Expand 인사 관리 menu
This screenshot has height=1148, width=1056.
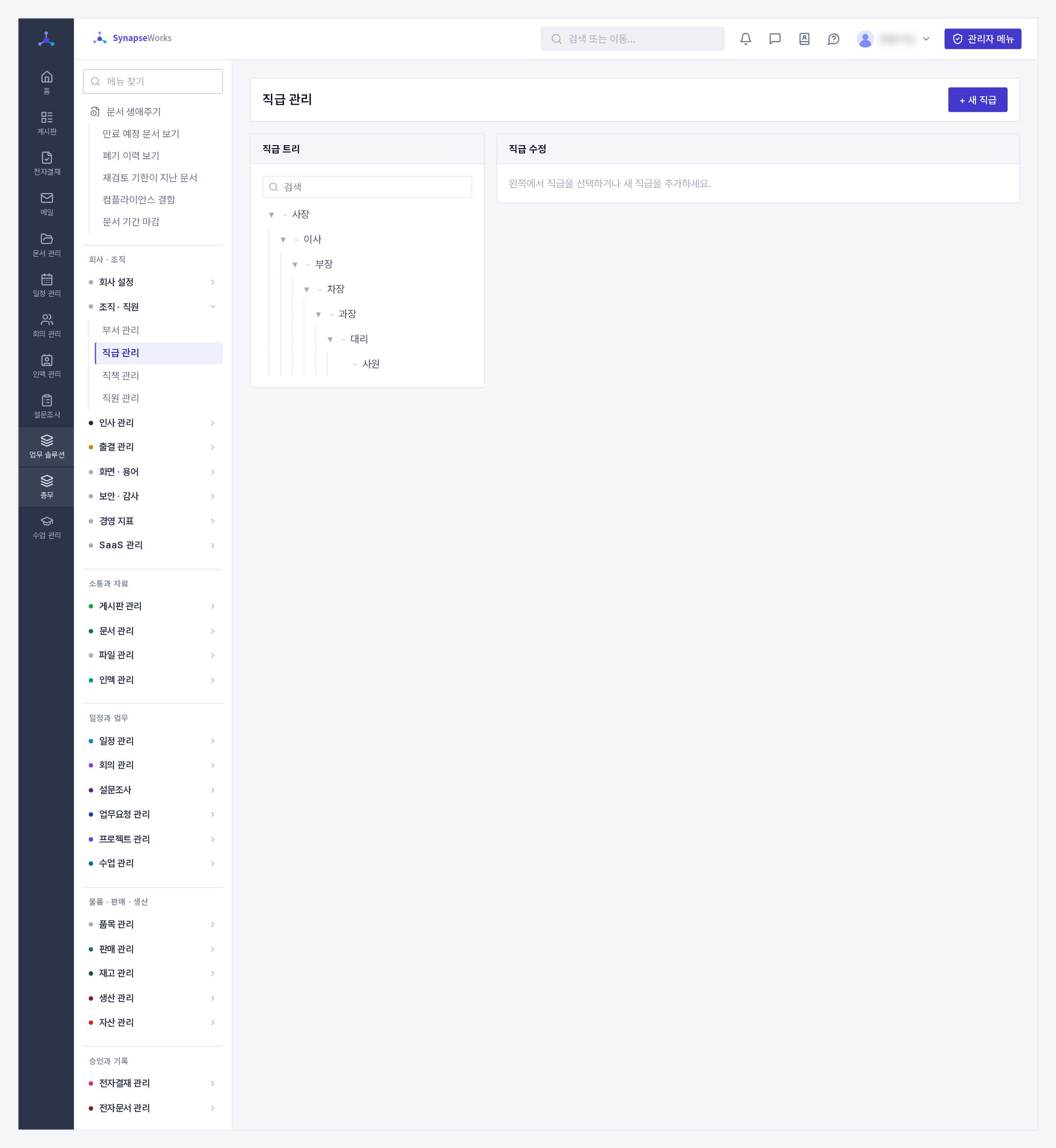[x=153, y=423]
